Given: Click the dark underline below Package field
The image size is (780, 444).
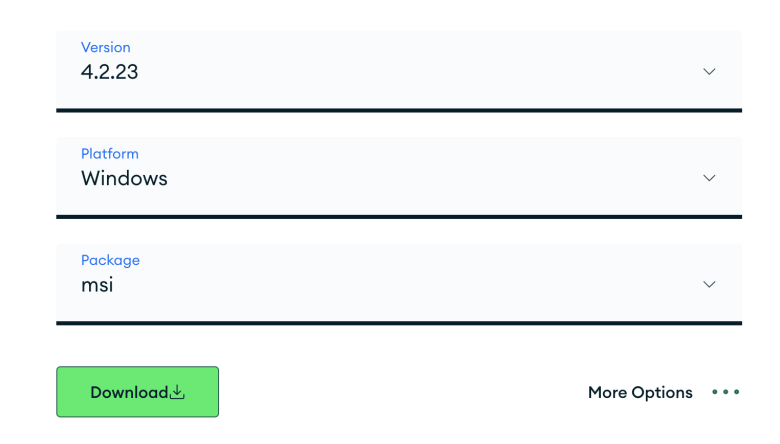Looking at the screenshot, I should (398, 323).
